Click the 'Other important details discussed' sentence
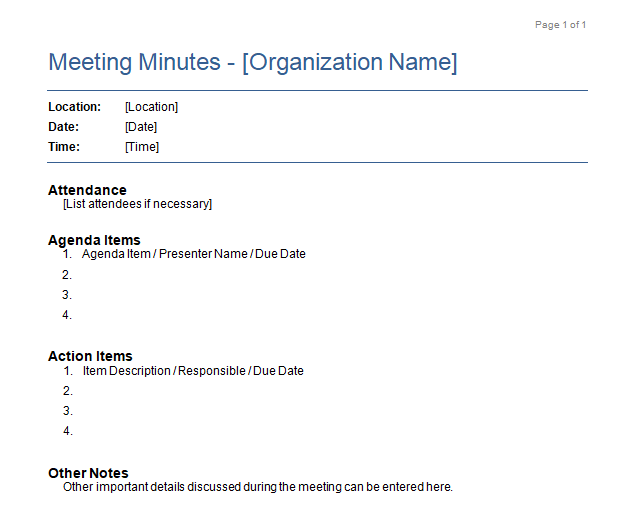The height and width of the screenshot is (512, 635). (258, 487)
